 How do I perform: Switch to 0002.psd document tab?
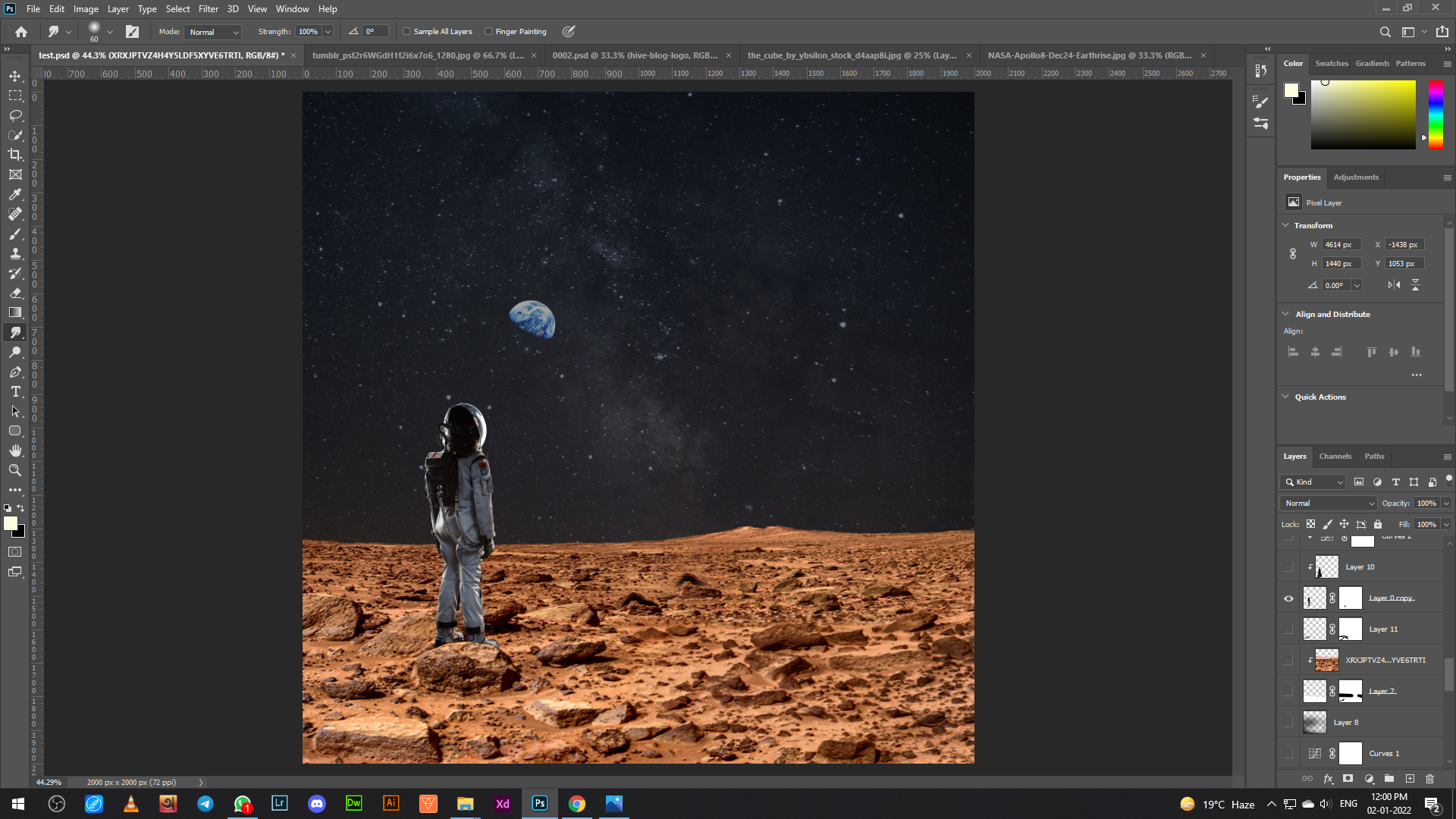pyautogui.click(x=635, y=55)
